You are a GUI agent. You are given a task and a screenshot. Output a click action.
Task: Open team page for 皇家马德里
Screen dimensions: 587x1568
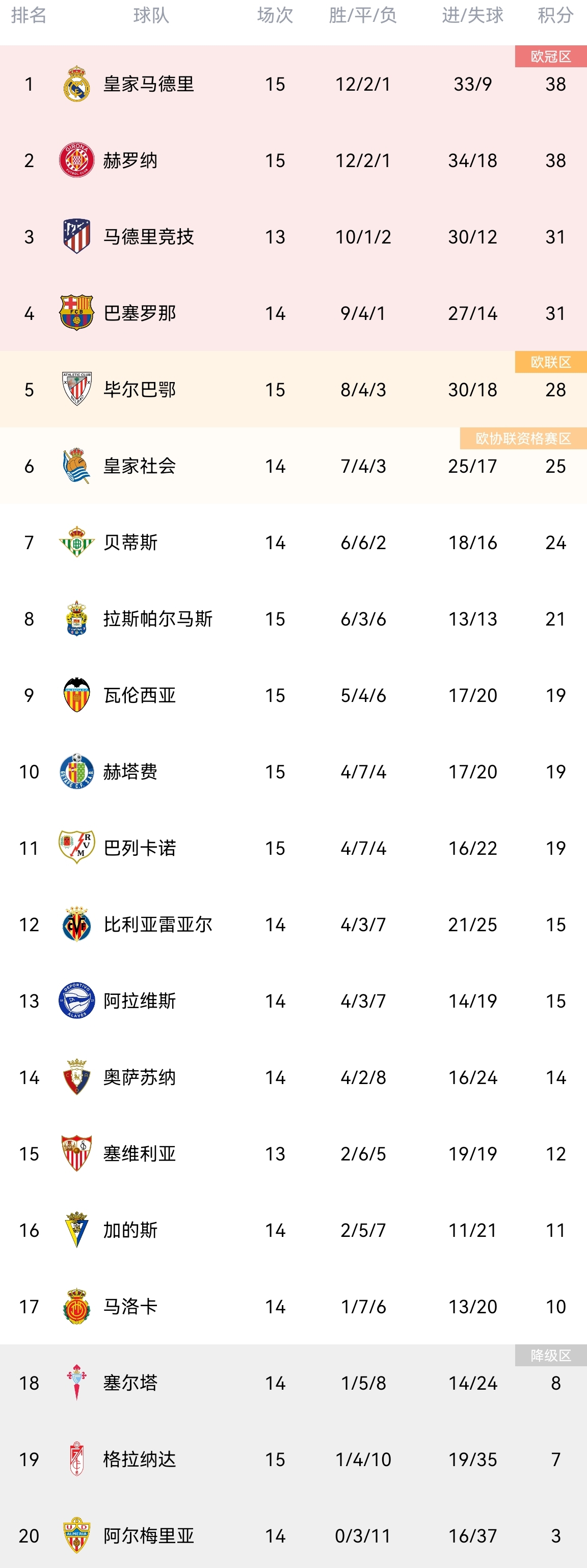tap(149, 84)
